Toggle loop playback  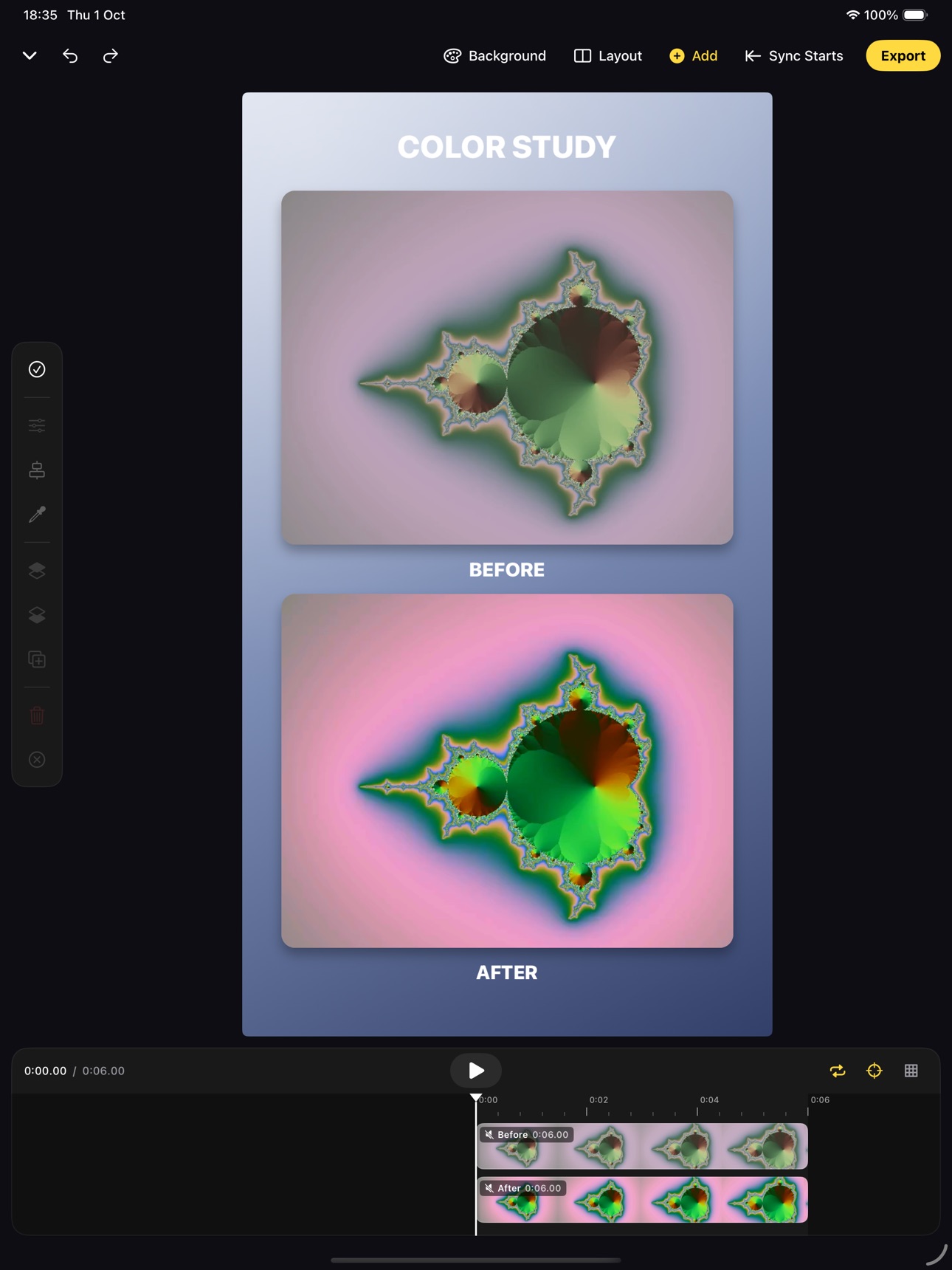coord(838,1071)
